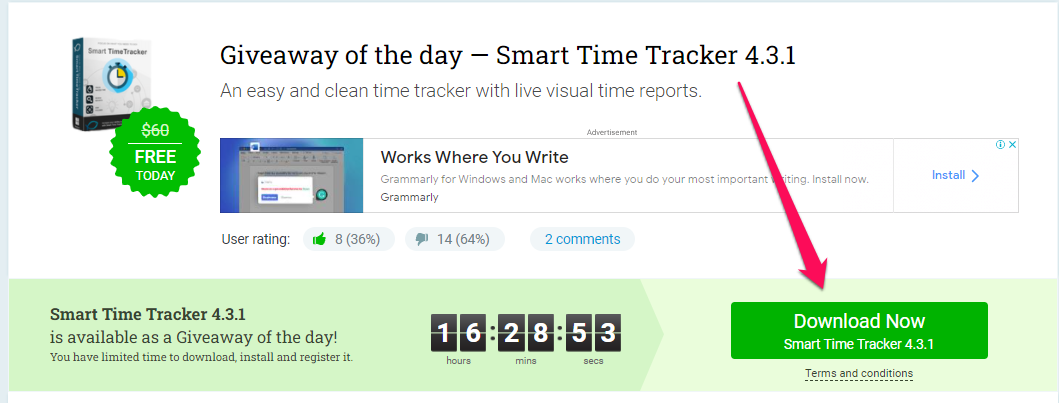Image resolution: width=1059 pixels, height=403 pixels.
Task: Click the Grammarly advertiser name
Action: [409, 198]
